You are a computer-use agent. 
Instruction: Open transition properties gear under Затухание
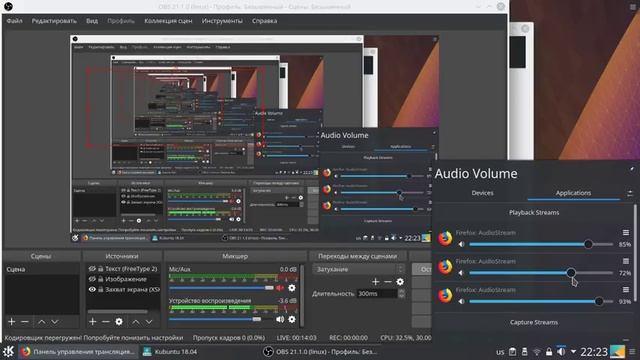pos(400,282)
